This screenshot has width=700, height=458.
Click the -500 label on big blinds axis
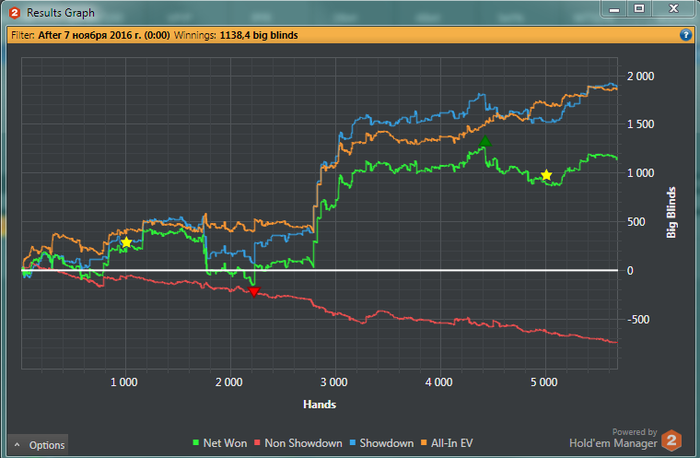638,320
